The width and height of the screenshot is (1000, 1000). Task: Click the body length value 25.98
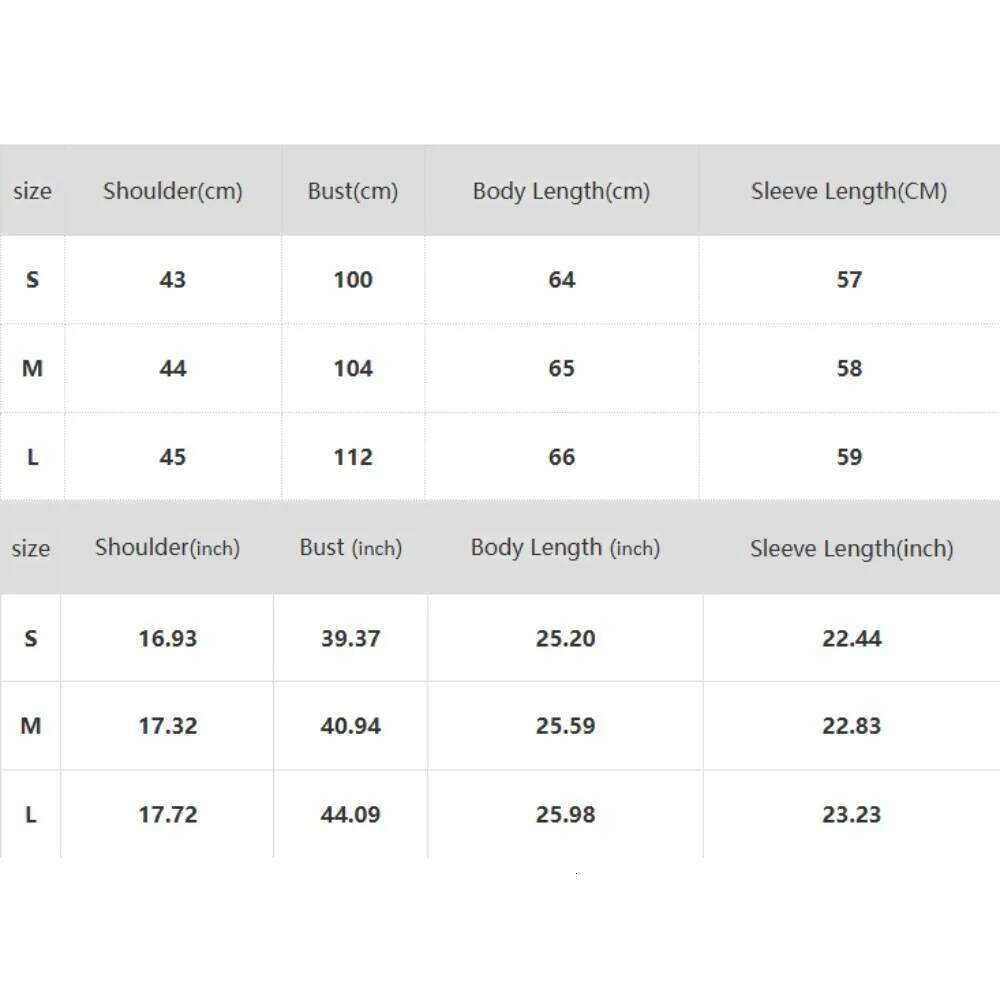click(565, 814)
